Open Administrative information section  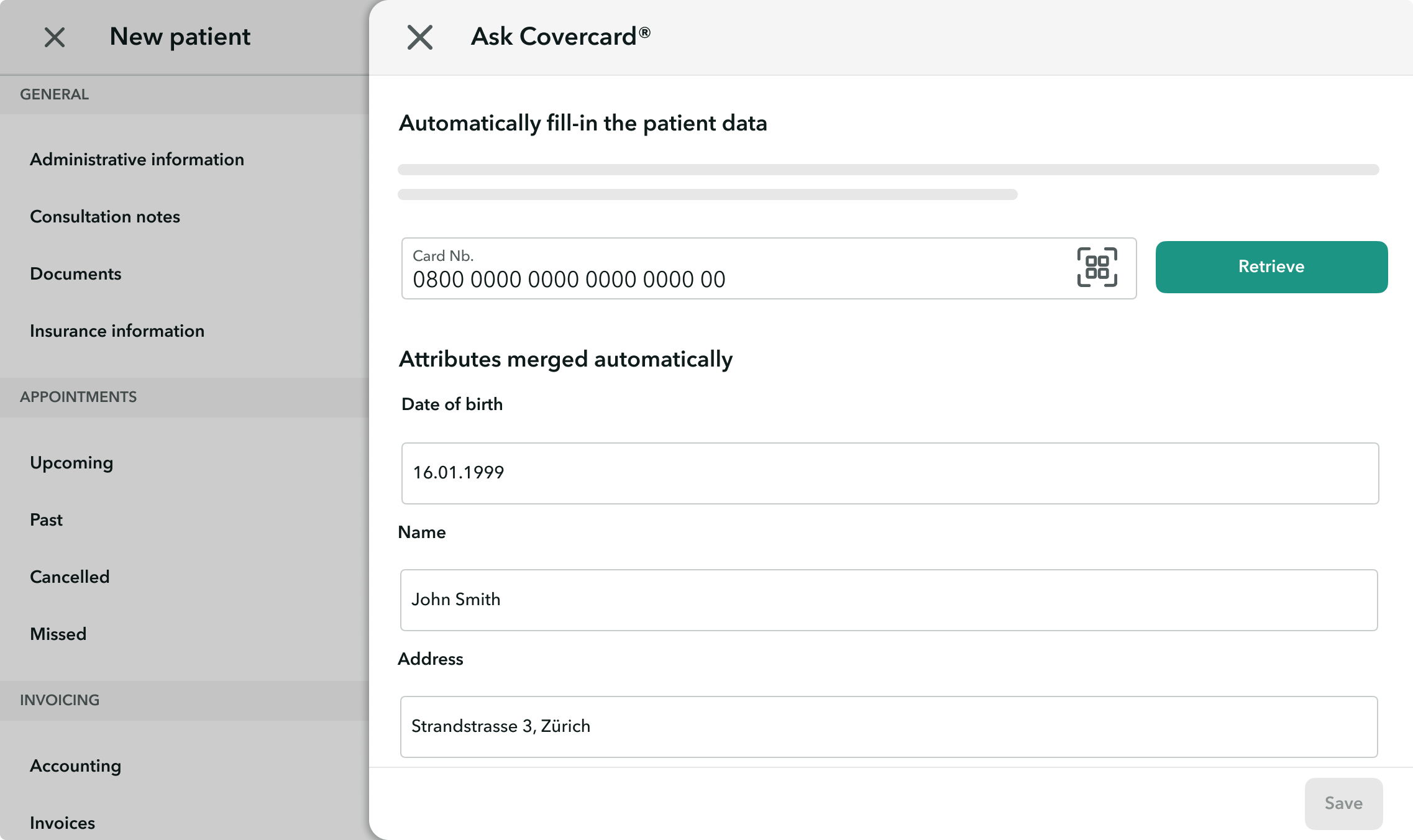pos(137,159)
